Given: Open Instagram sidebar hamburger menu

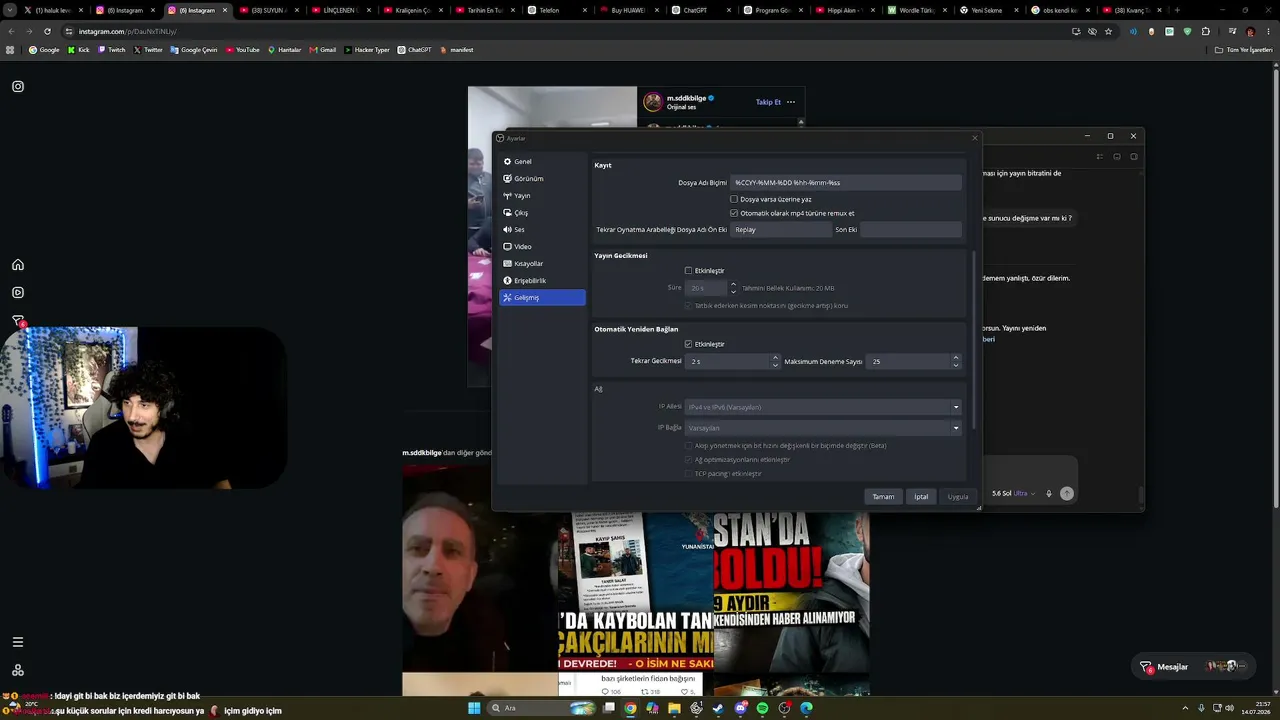Looking at the screenshot, I should point(18,642).
